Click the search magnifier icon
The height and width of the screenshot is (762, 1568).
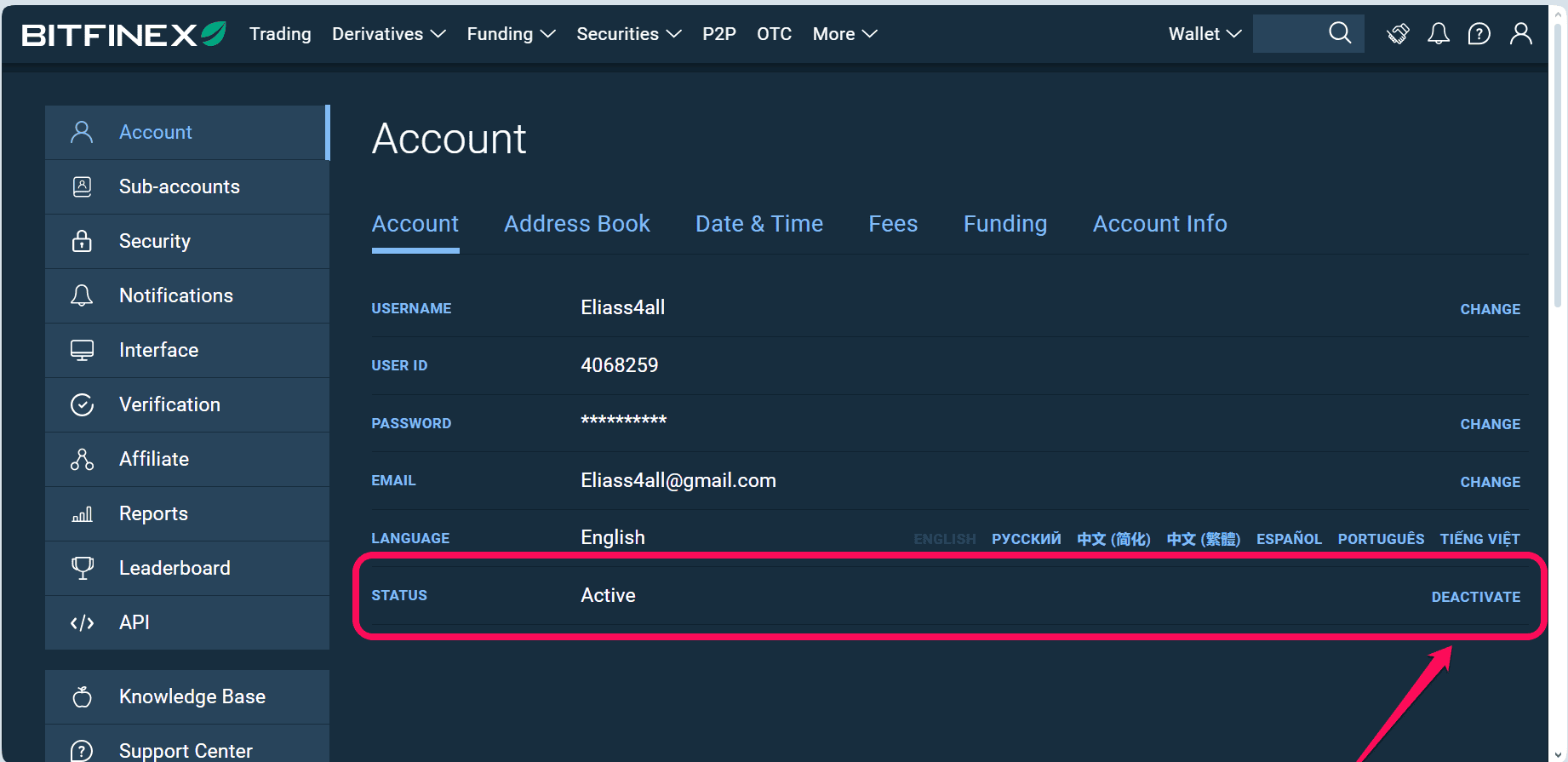(1340, 33)
